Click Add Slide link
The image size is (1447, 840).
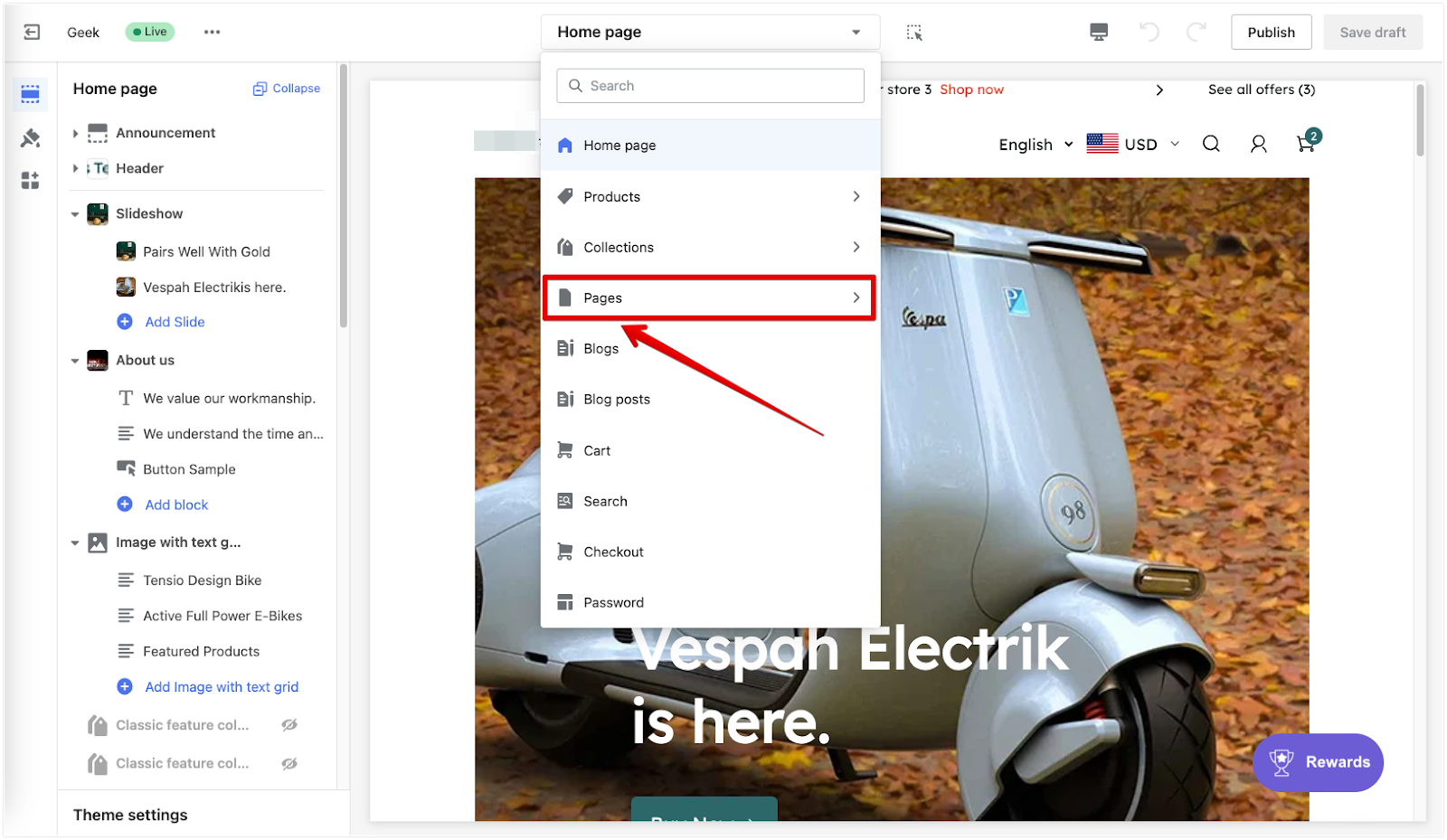pyautogui.click(x=175, y=322)
